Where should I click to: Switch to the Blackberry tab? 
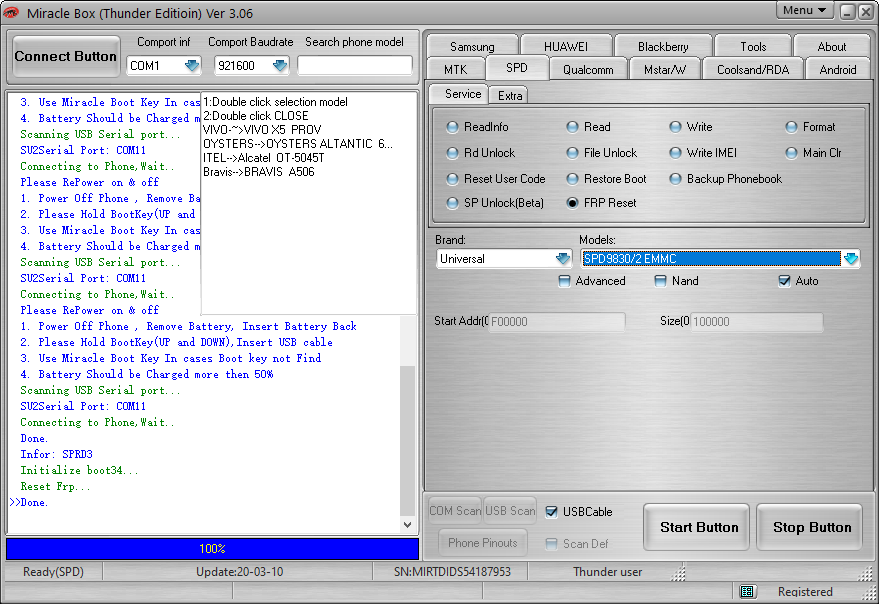663,47
